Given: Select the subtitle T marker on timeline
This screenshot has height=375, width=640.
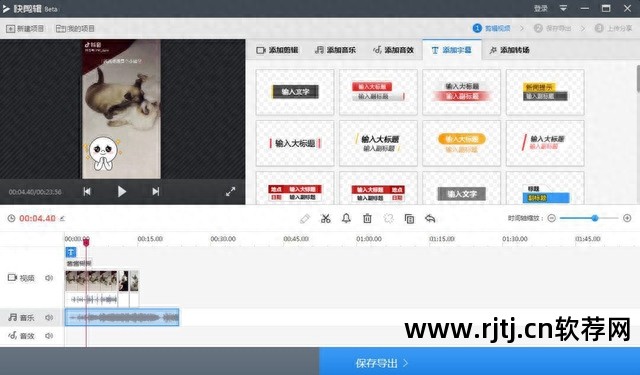Looking at the screenshot, I should coord(71,252).
